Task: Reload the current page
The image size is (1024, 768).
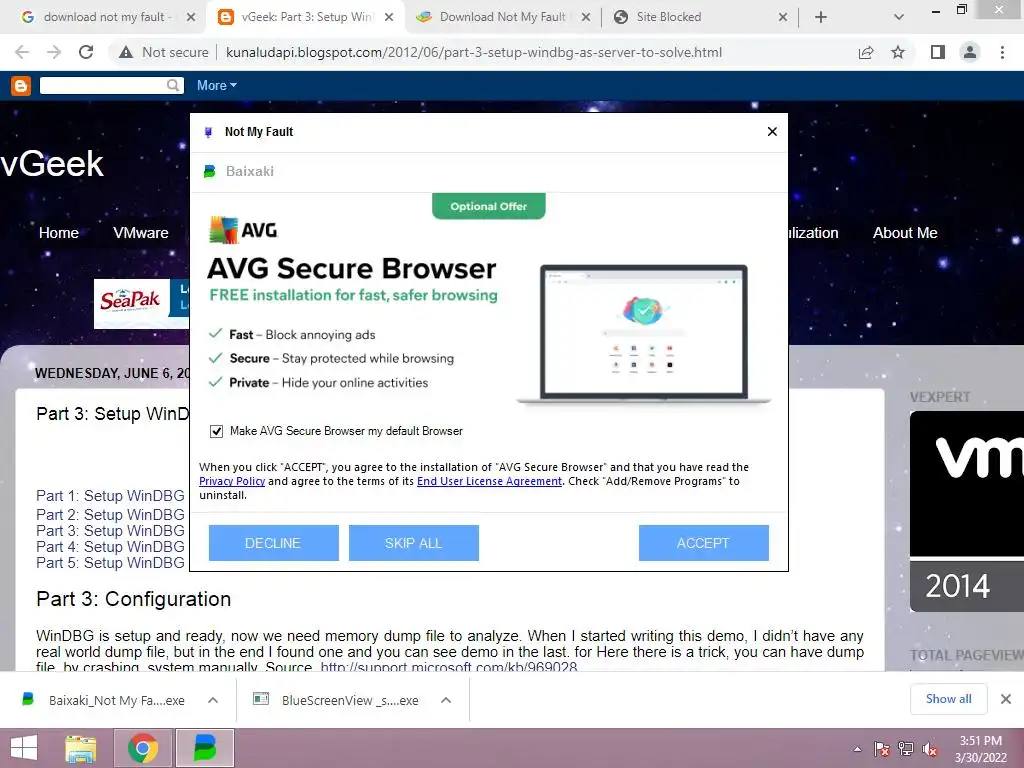Action: click(86, 52)
